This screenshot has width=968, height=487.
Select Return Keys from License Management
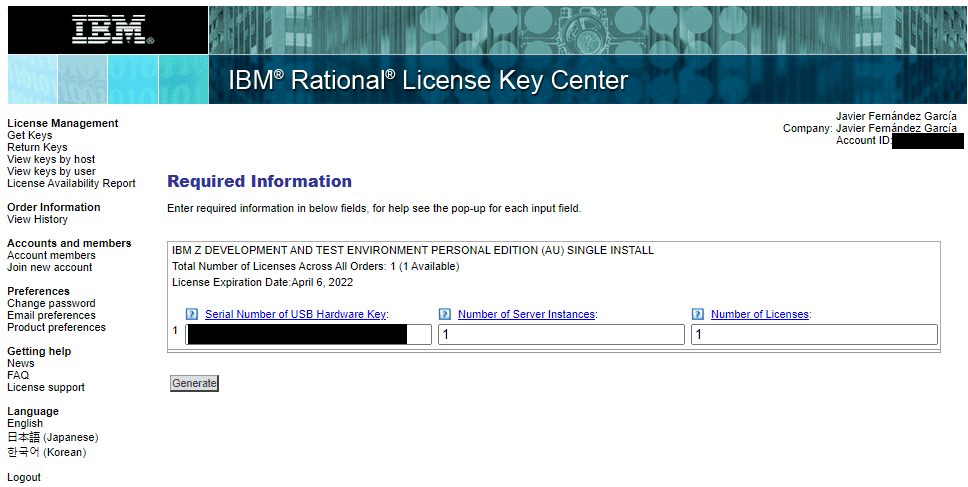[37, 148]
